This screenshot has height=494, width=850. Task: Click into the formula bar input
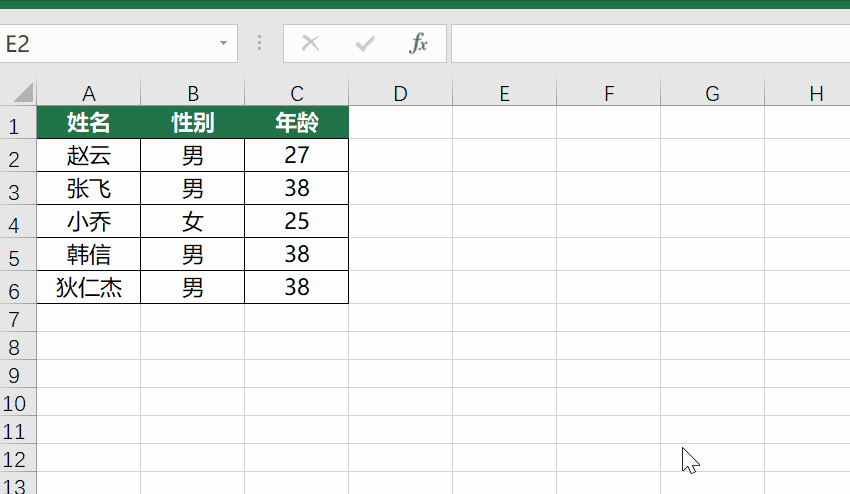click(x=651, y=43)
